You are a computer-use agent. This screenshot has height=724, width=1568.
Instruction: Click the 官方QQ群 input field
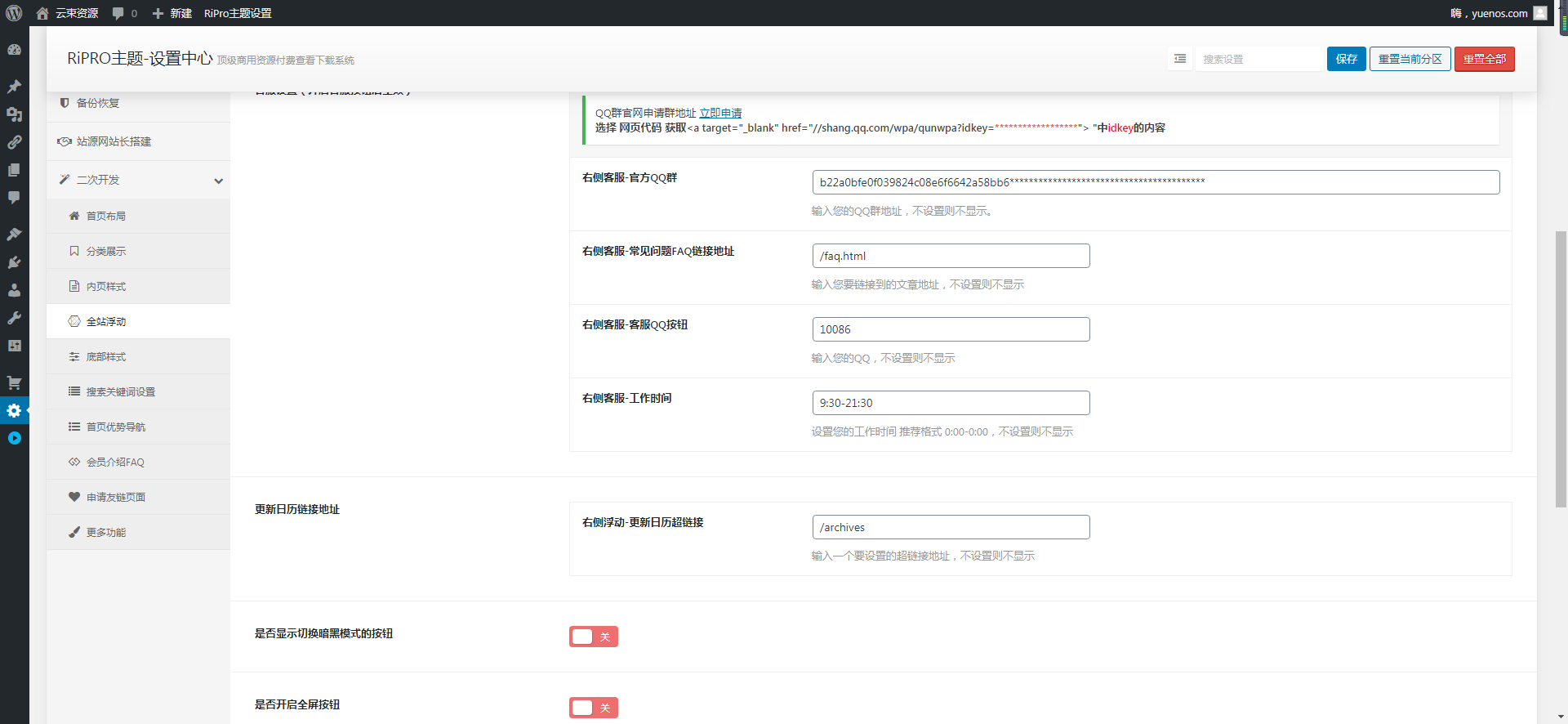coord(1156,182)
